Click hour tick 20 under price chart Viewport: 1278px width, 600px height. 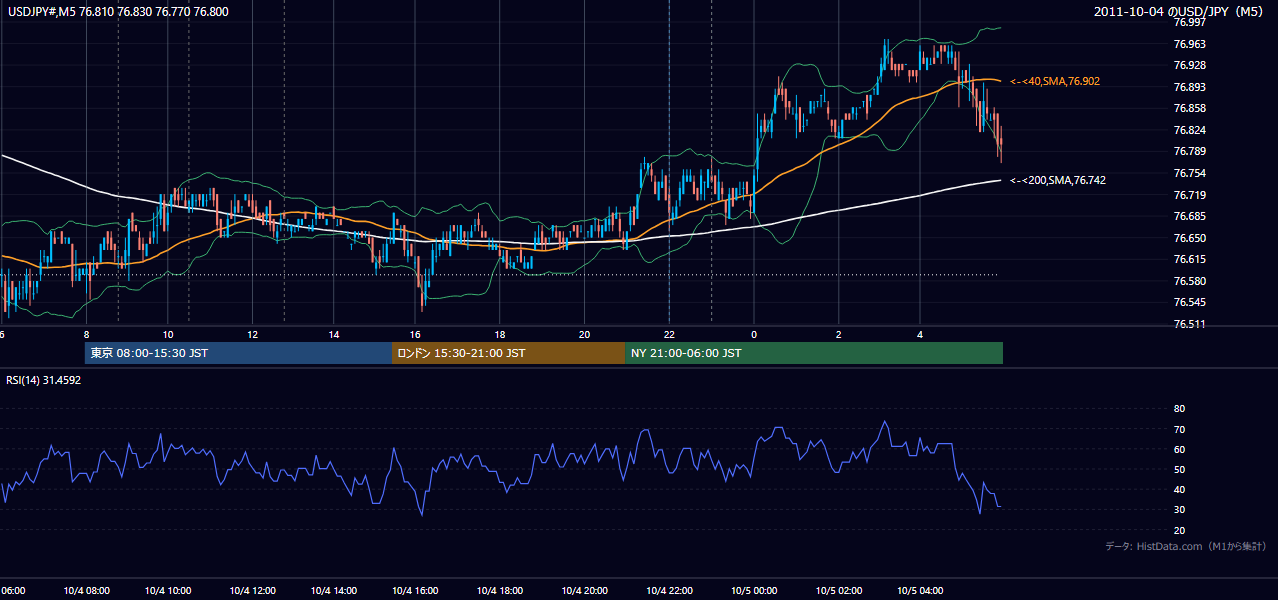click(585, 335)
